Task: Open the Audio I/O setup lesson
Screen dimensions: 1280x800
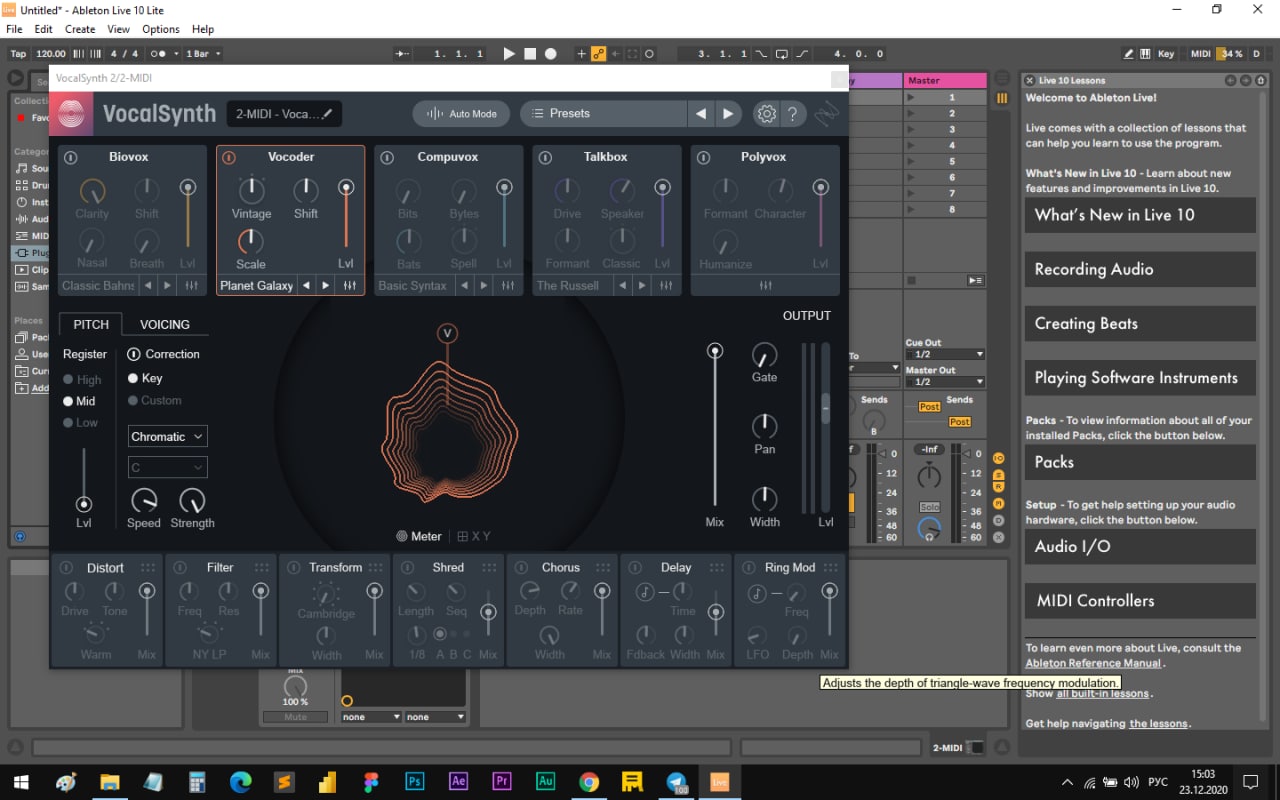Action: coord(1140,546)
